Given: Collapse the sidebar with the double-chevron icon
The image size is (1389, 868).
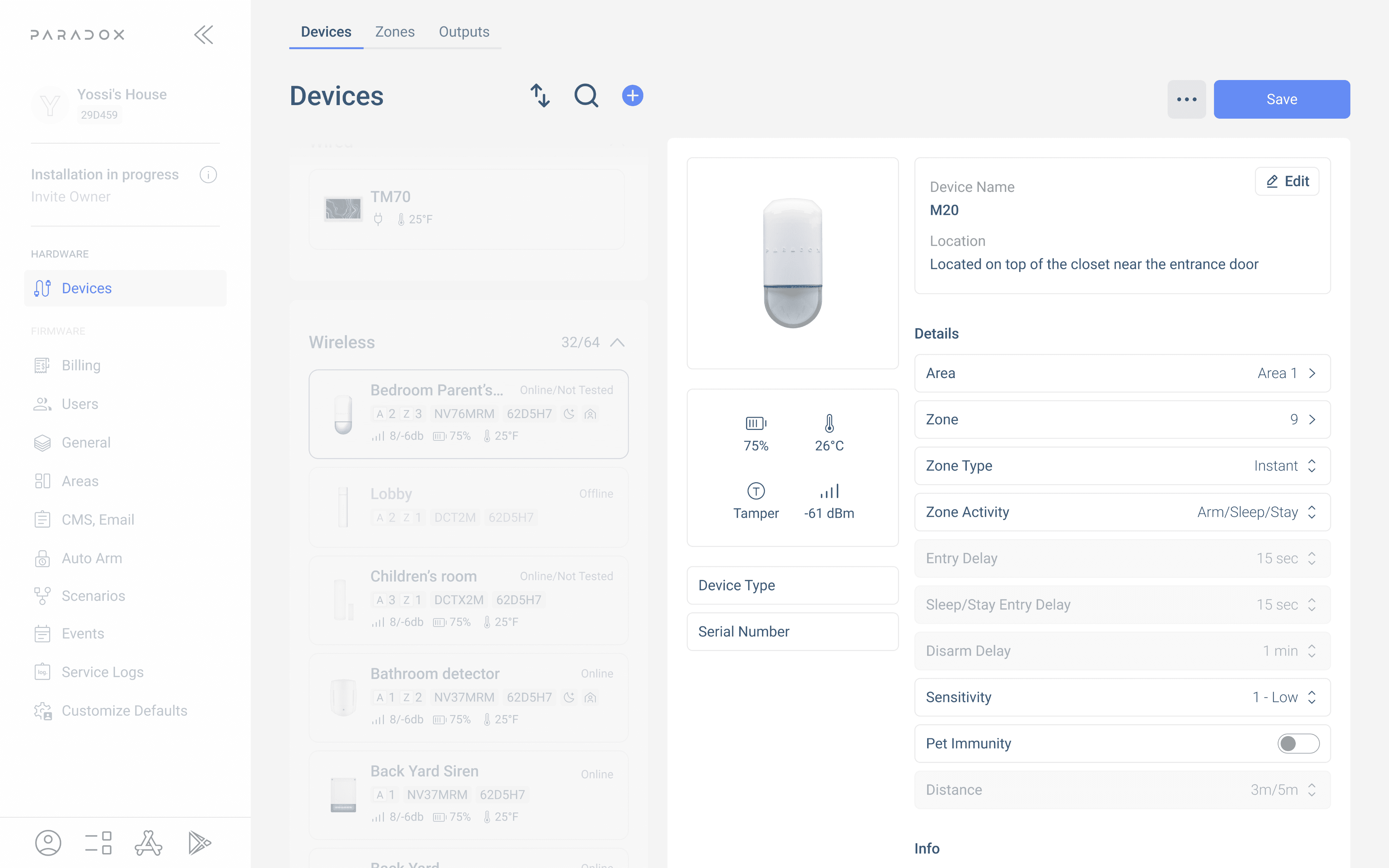Looking at the screenshot, I should pos(204,35).
